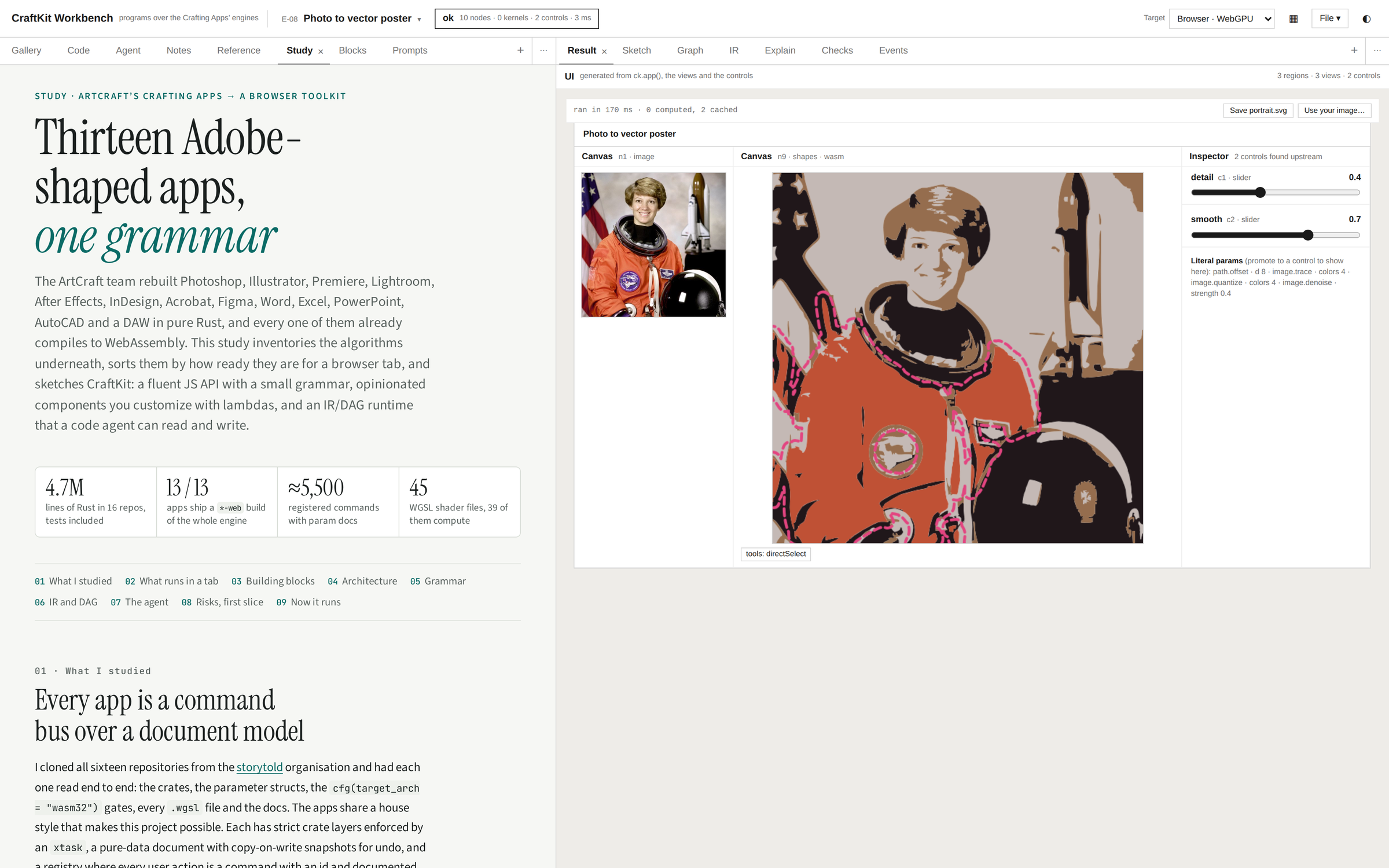Close the Result tab

click(x=604, y=52)
